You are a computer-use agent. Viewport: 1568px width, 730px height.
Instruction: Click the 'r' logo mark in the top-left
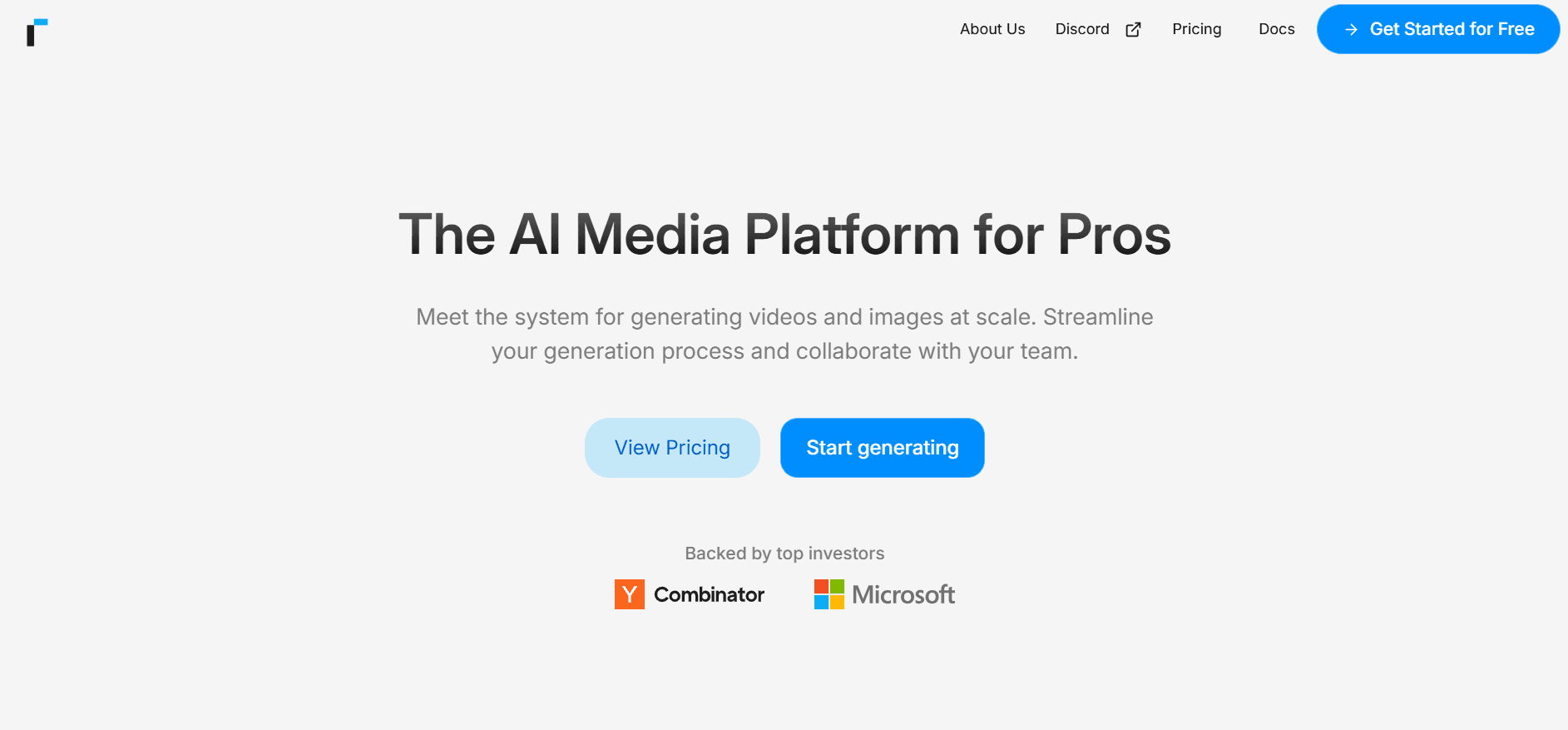37,30
